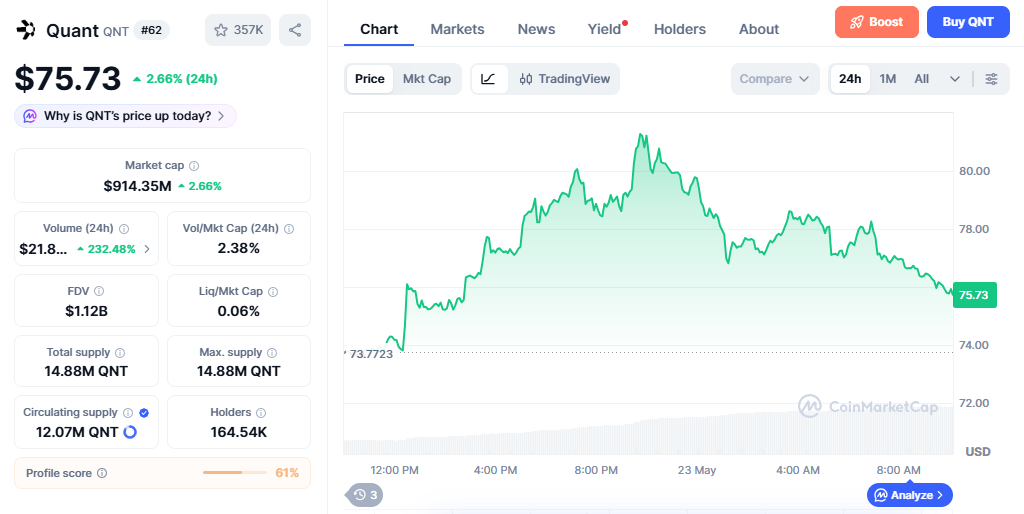
Task: Click the Boost button
Action: click(x=876, y=22)
